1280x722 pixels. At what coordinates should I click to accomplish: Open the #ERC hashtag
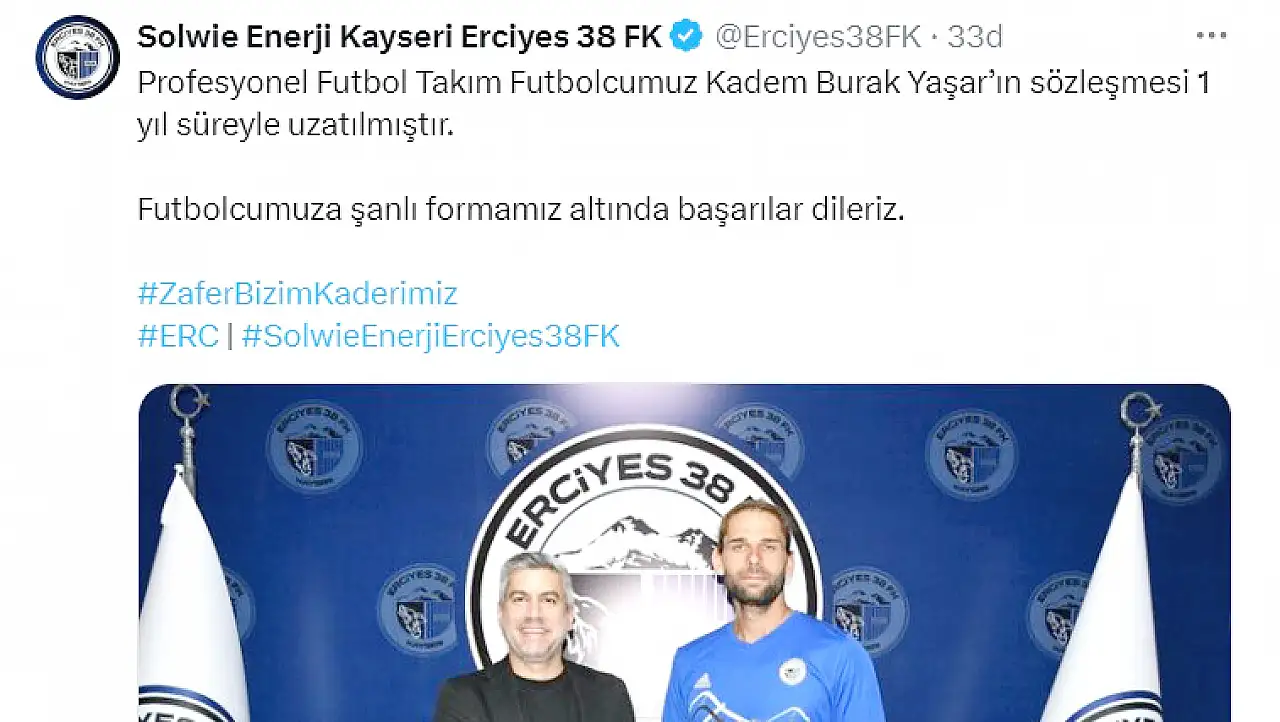[x=177, y=336]
